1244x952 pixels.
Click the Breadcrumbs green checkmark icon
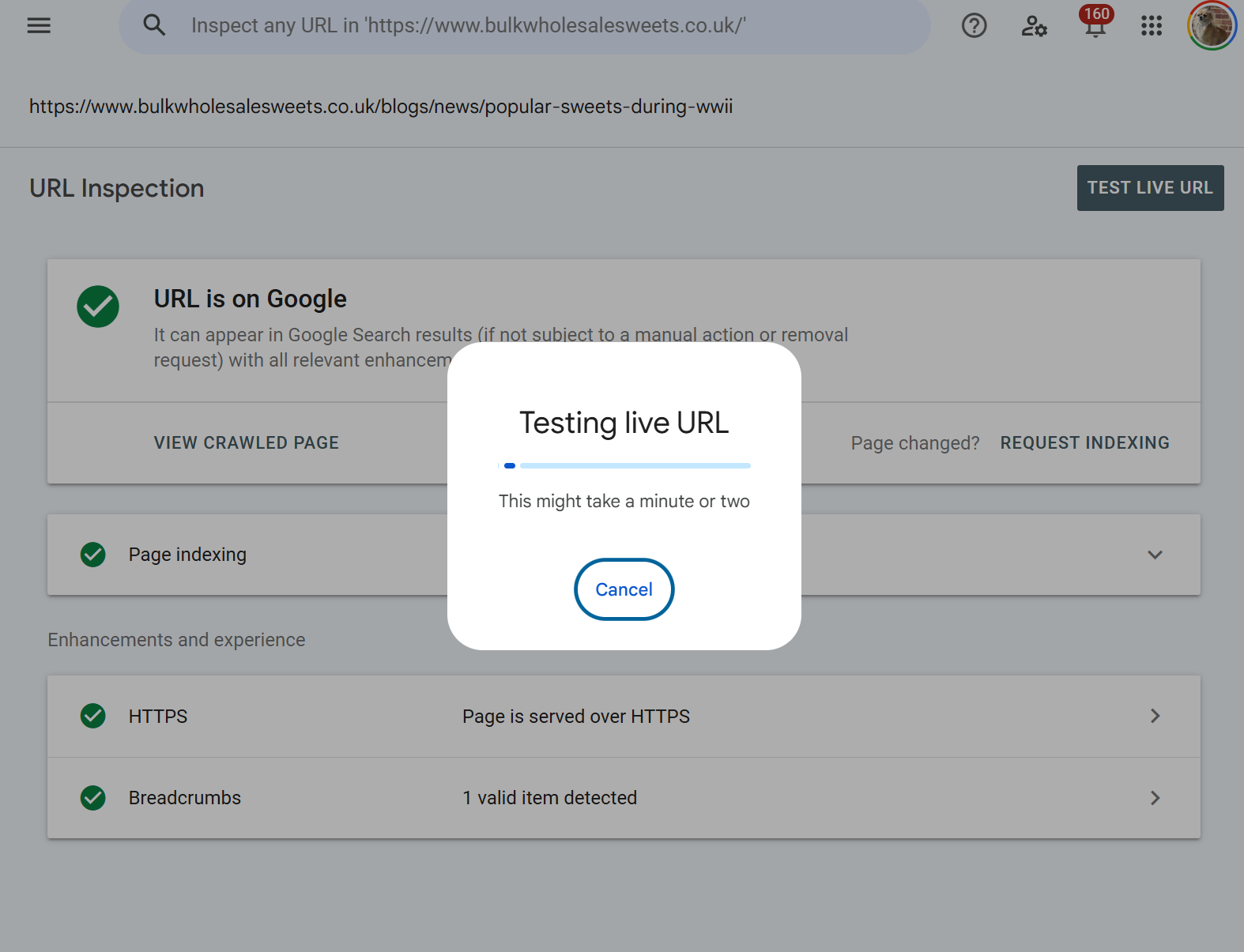click(93, 798)
